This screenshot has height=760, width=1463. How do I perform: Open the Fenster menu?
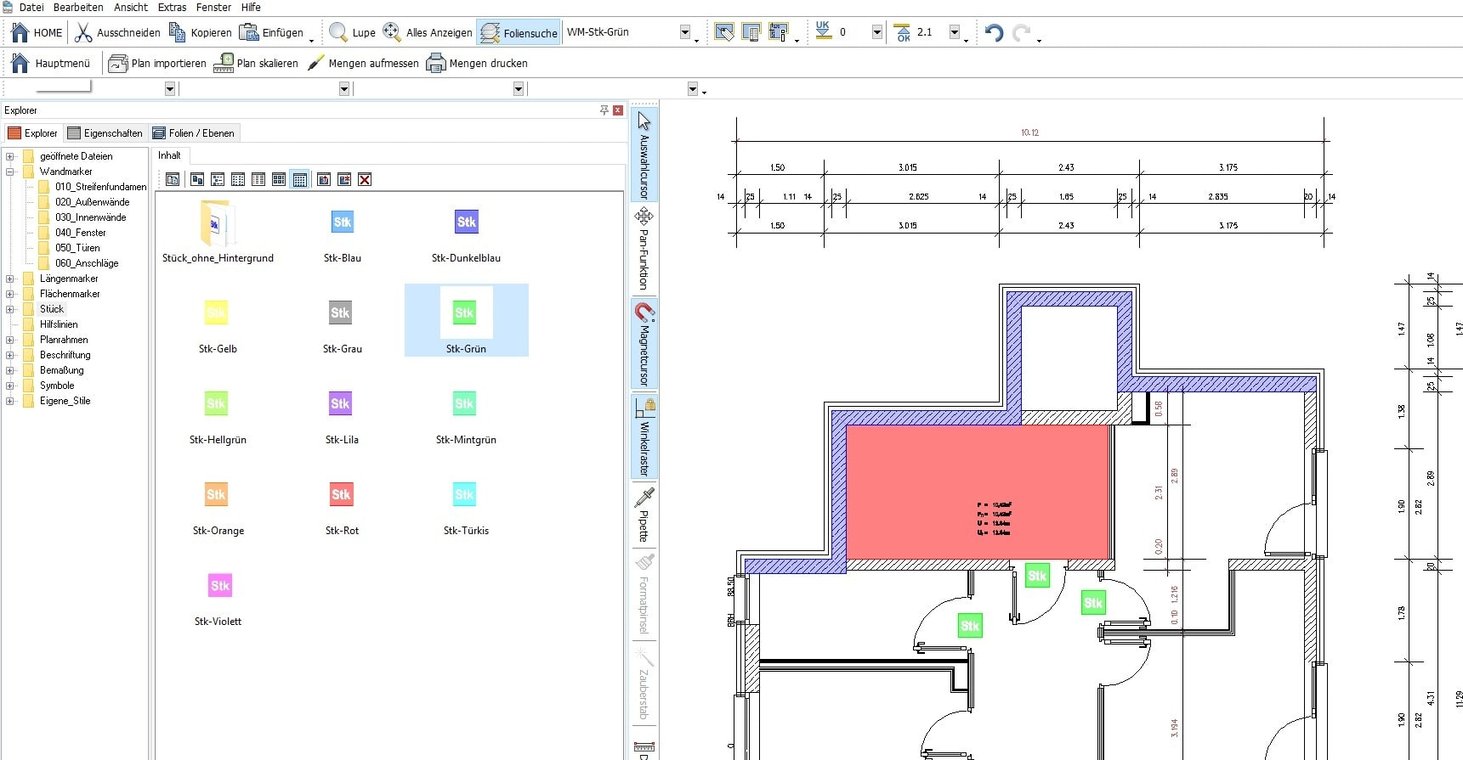[214, 7]
